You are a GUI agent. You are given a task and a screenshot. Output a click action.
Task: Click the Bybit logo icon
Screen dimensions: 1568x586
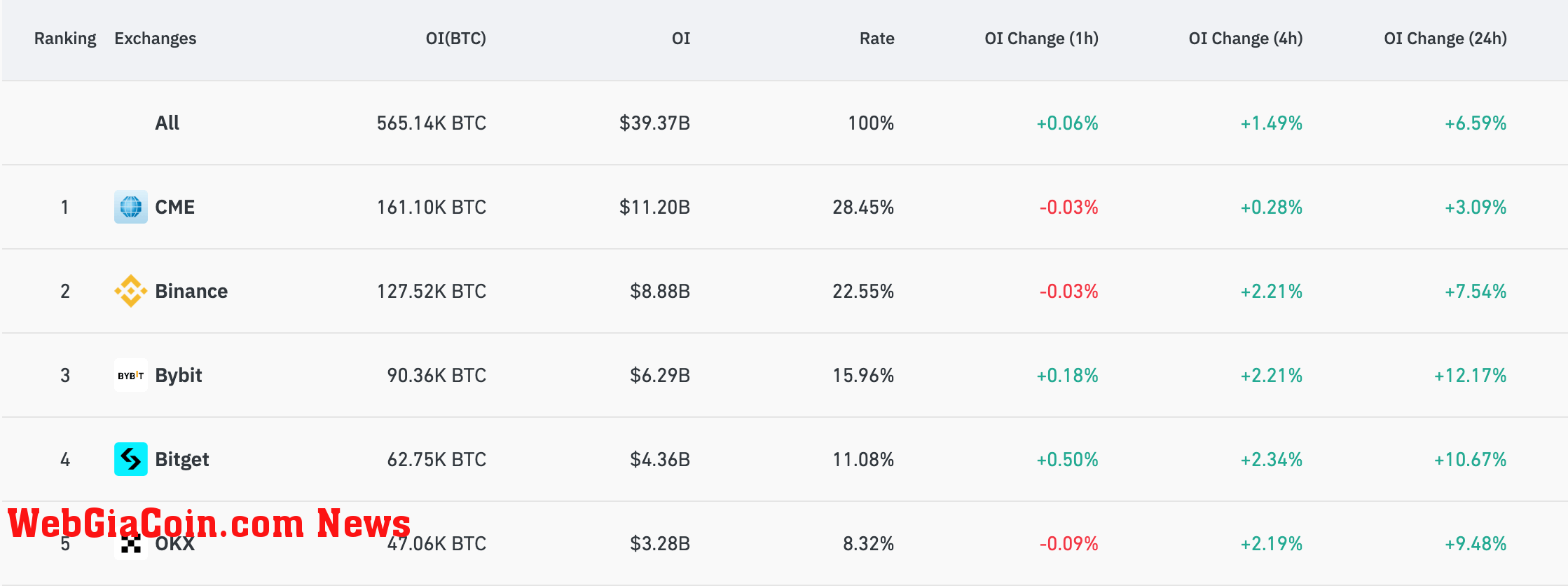coord(131,375)
